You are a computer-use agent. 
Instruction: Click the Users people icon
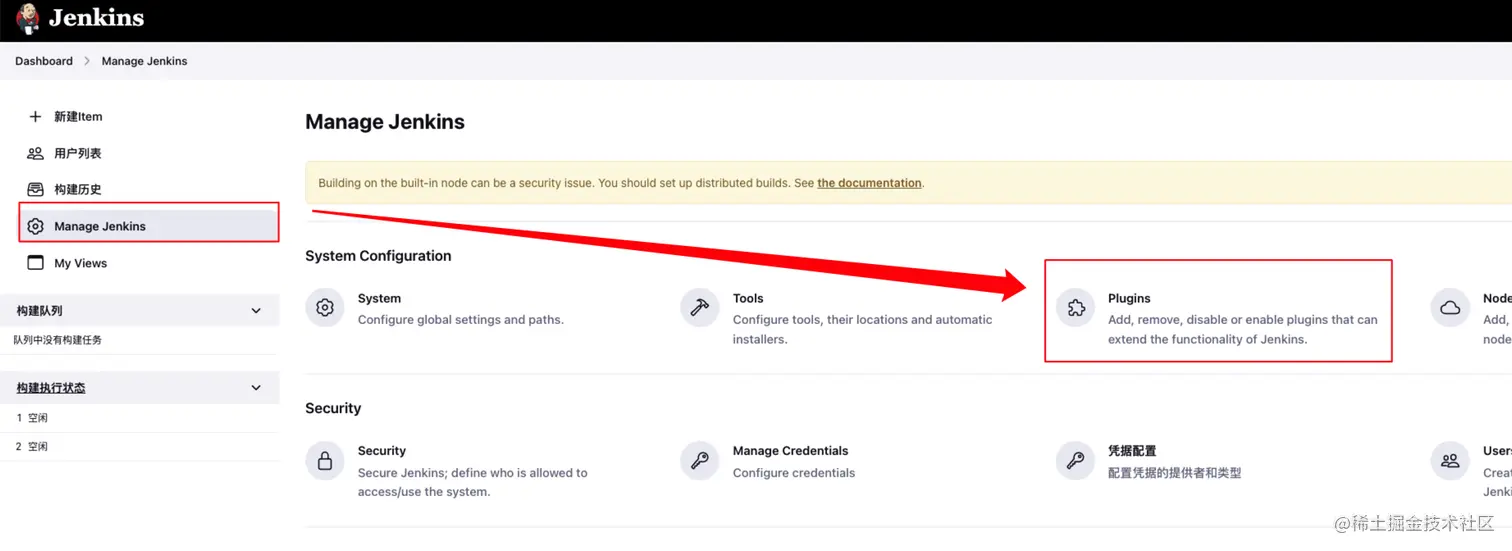pyautogui.click(x=1449, y=461)
